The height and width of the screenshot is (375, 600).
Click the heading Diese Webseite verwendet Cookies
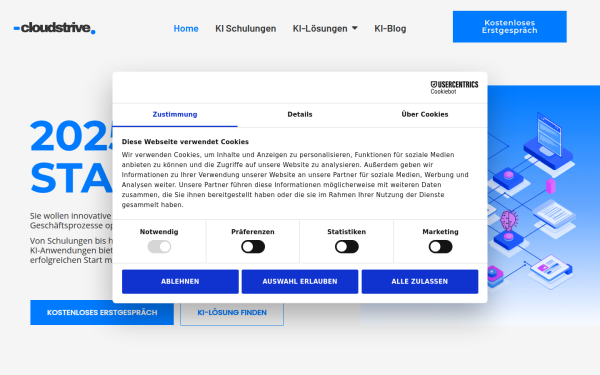click(x=185, y=142)
